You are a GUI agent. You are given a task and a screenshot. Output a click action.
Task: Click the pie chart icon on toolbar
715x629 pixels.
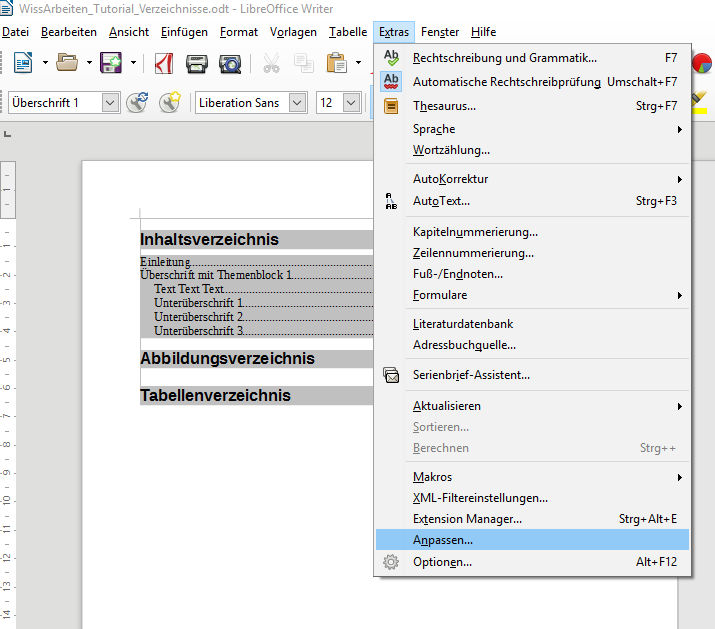tap(701, 63)
